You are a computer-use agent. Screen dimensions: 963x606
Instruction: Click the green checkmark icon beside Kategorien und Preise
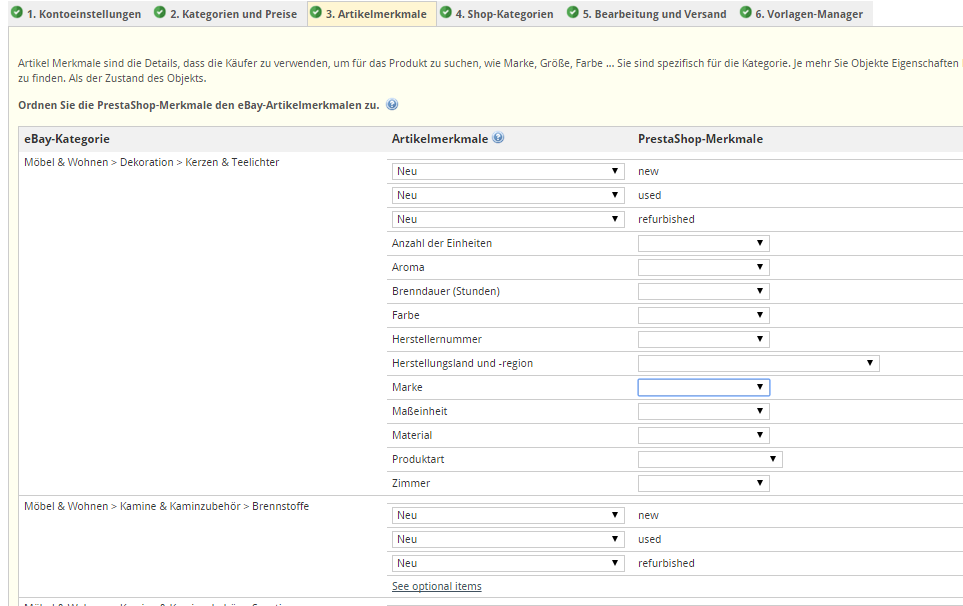click(160, 13)
